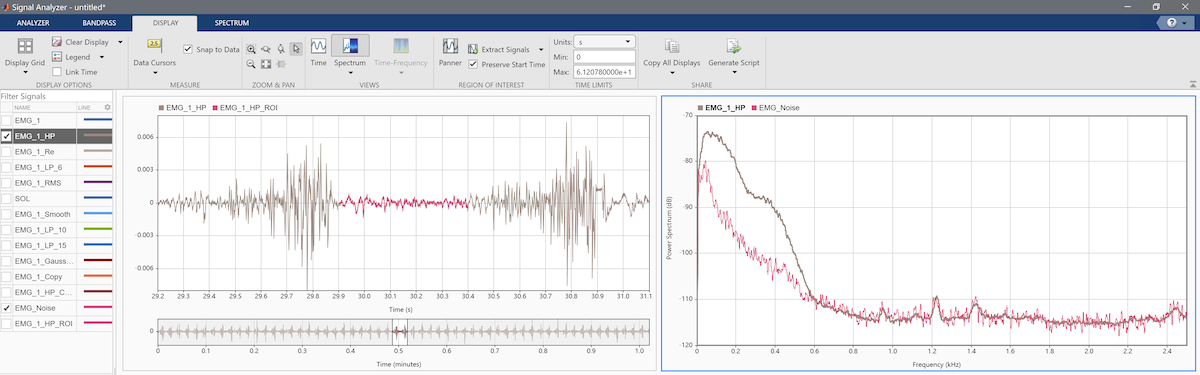Click the Generate Script icon

(733, 46)
